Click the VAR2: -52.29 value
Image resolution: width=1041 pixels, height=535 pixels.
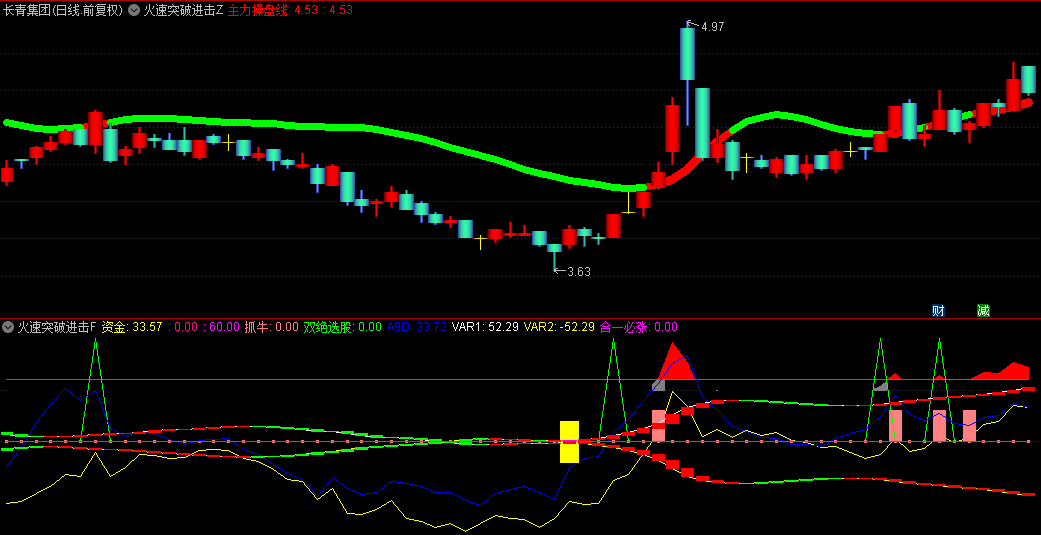(559, 327)
